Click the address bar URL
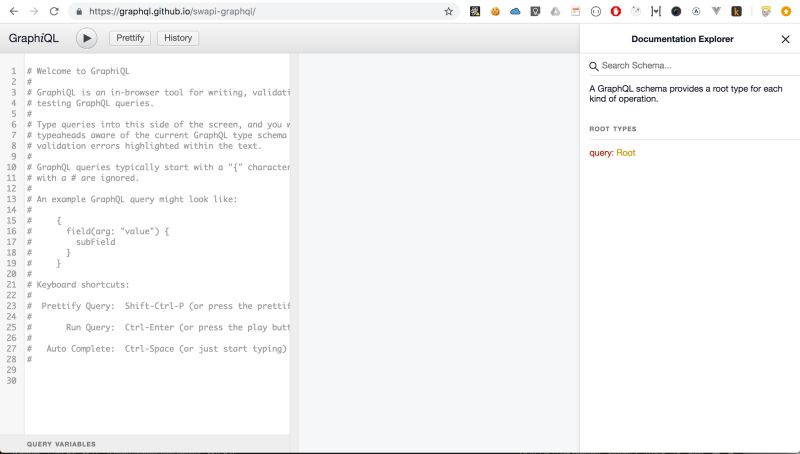This screenshot has width=800, height=454. click(172, 11)
